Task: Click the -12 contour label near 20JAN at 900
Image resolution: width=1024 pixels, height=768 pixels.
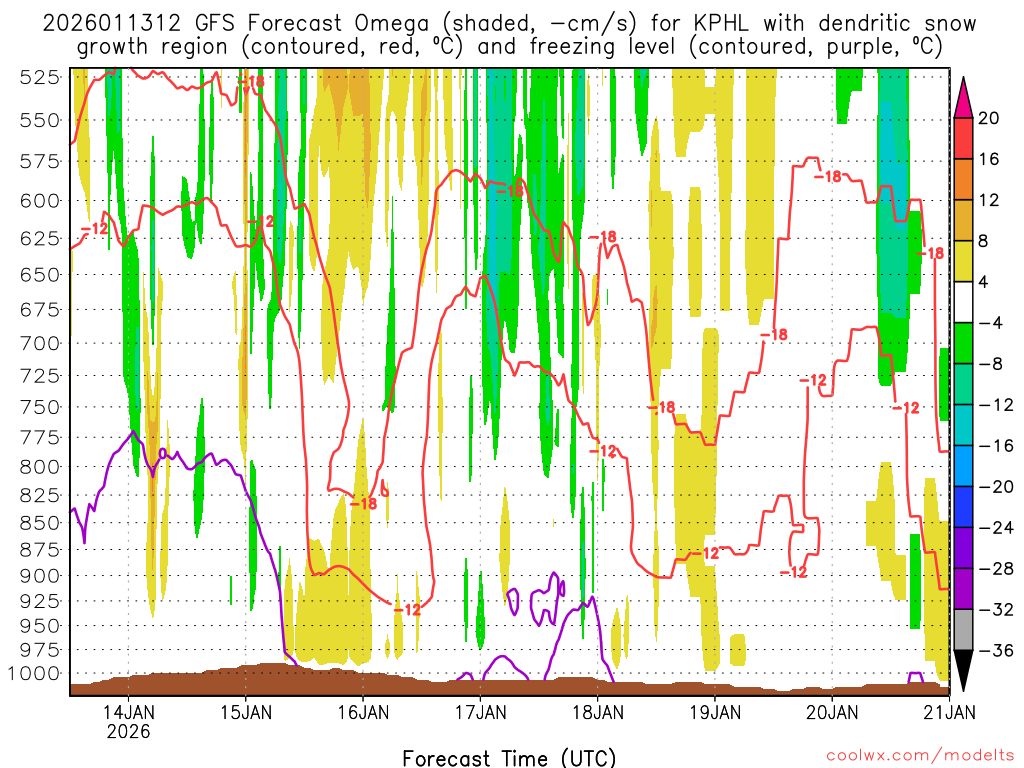Action: coord(793,573)
